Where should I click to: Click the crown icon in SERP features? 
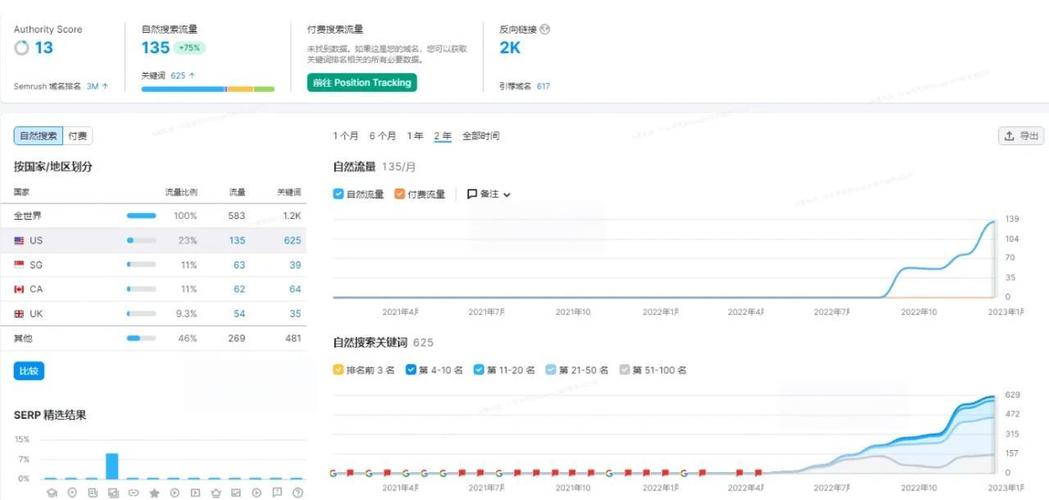[215, 492]
